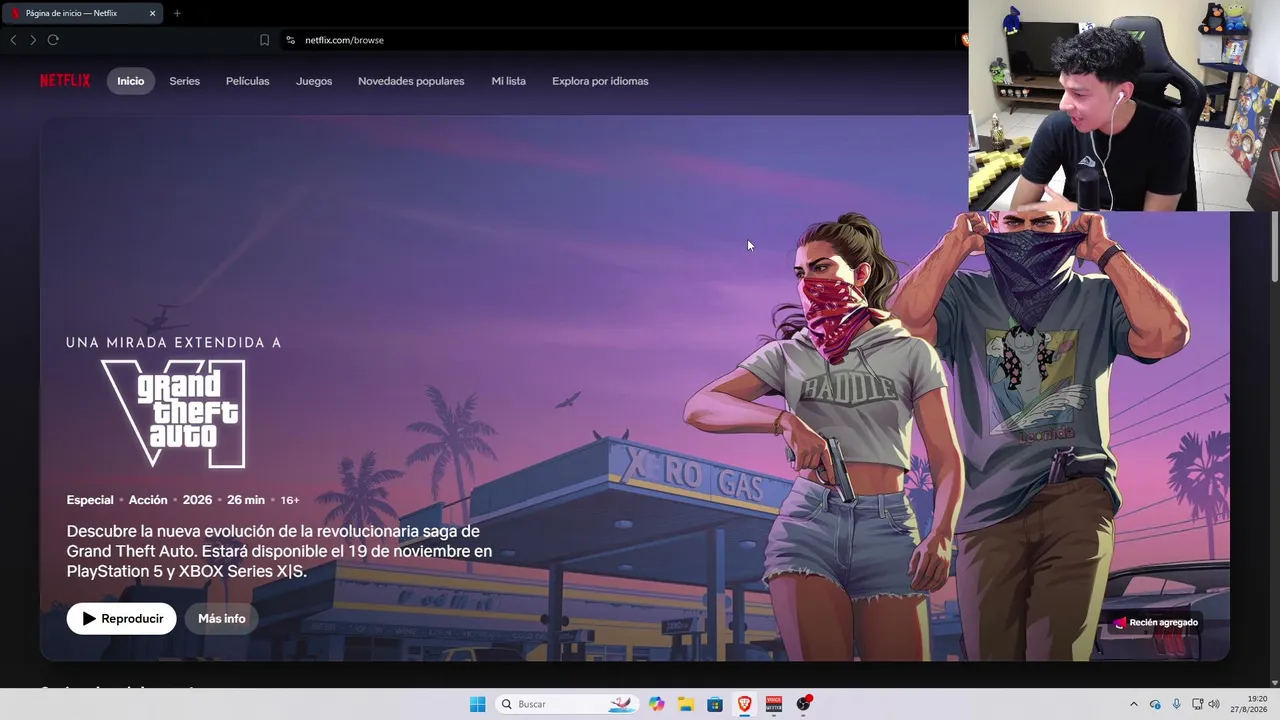
Task: Open Más info for the featured title
Action: tap(222, 619)
